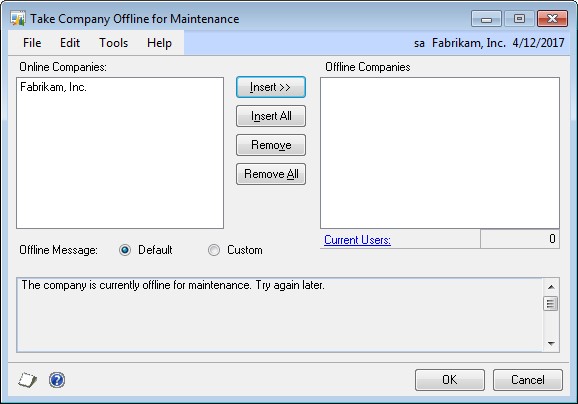The image size is (578, 404).
Task: Select the Custom offline message option
Action: click(x=214, y=250)
